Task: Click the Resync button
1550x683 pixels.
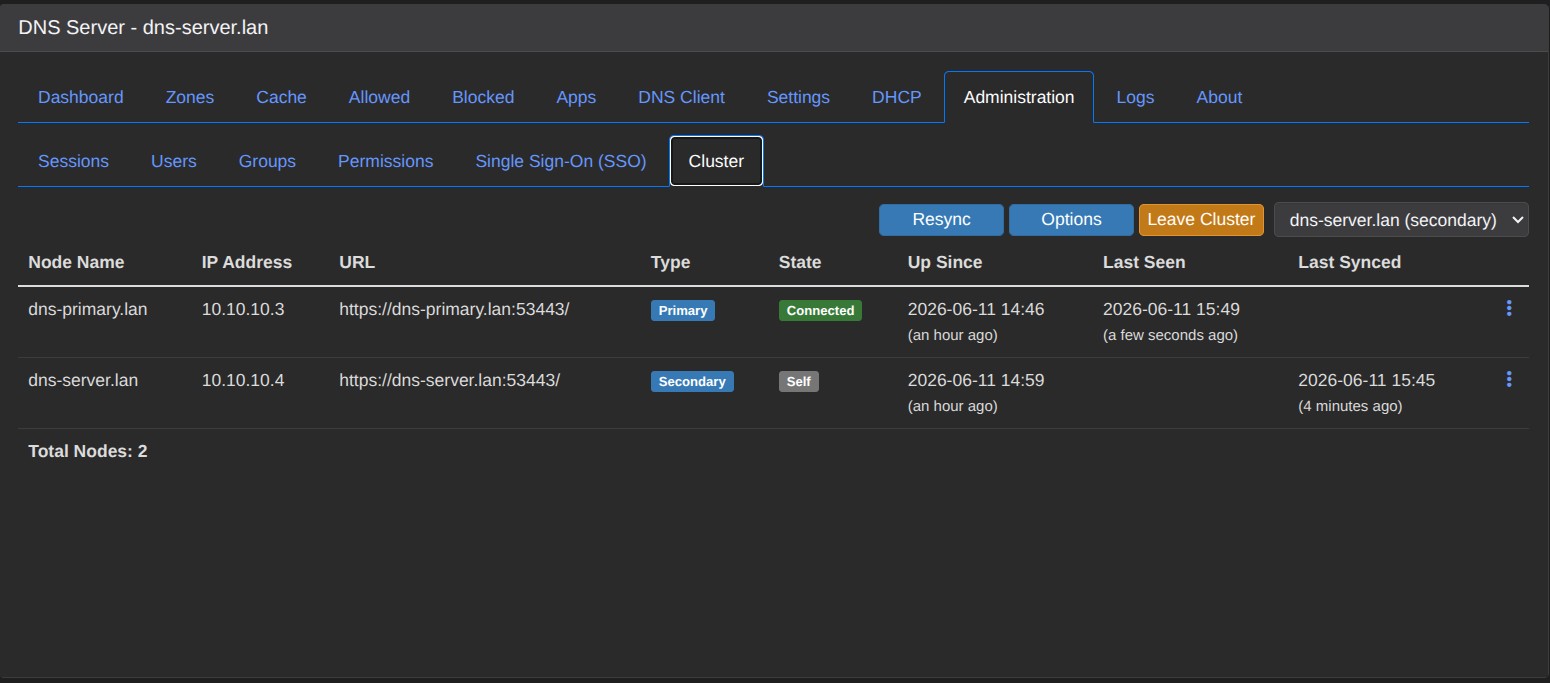Action: point(941,220)
